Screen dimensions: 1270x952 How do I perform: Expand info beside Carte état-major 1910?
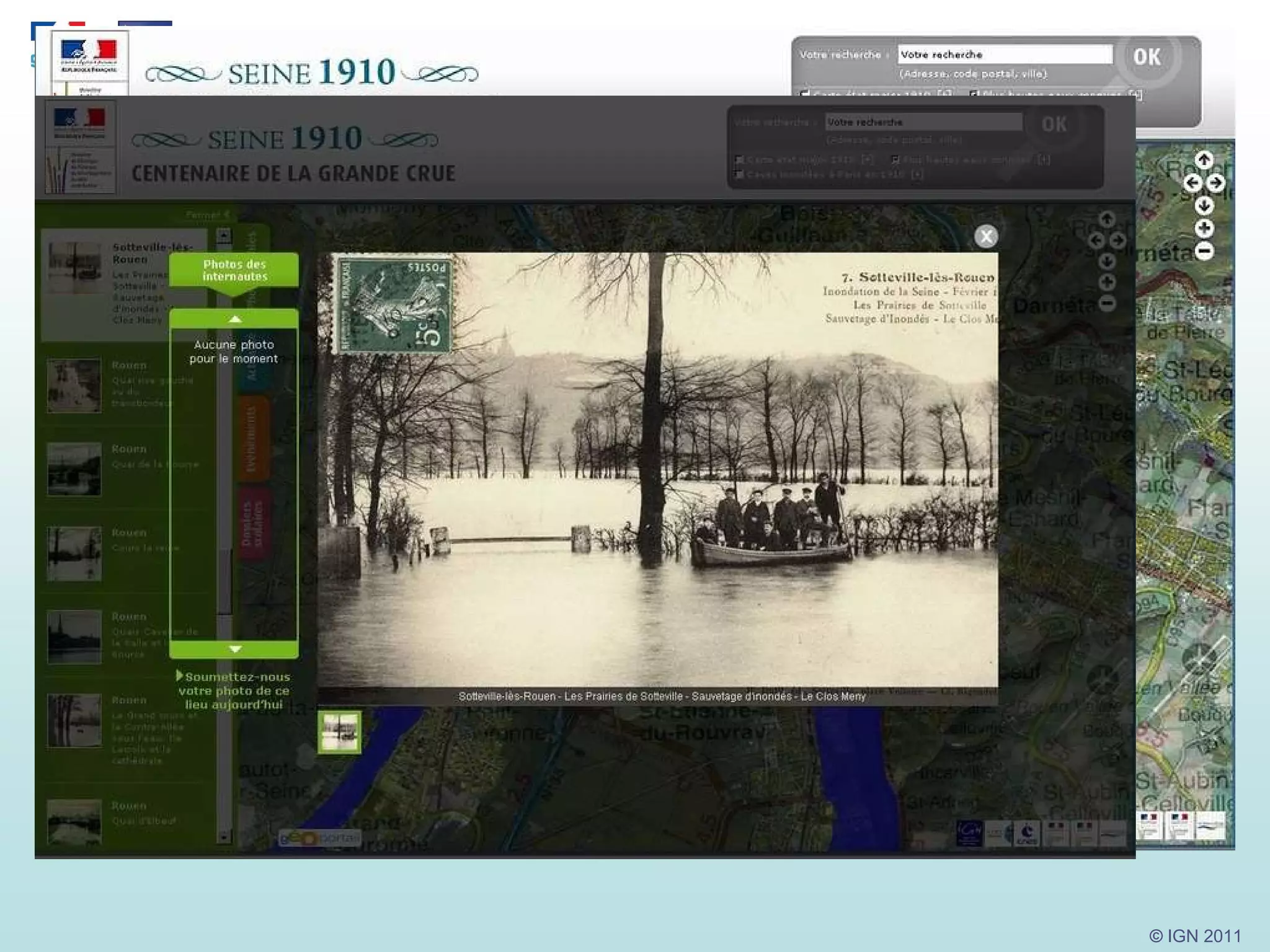tap(868, 160)
